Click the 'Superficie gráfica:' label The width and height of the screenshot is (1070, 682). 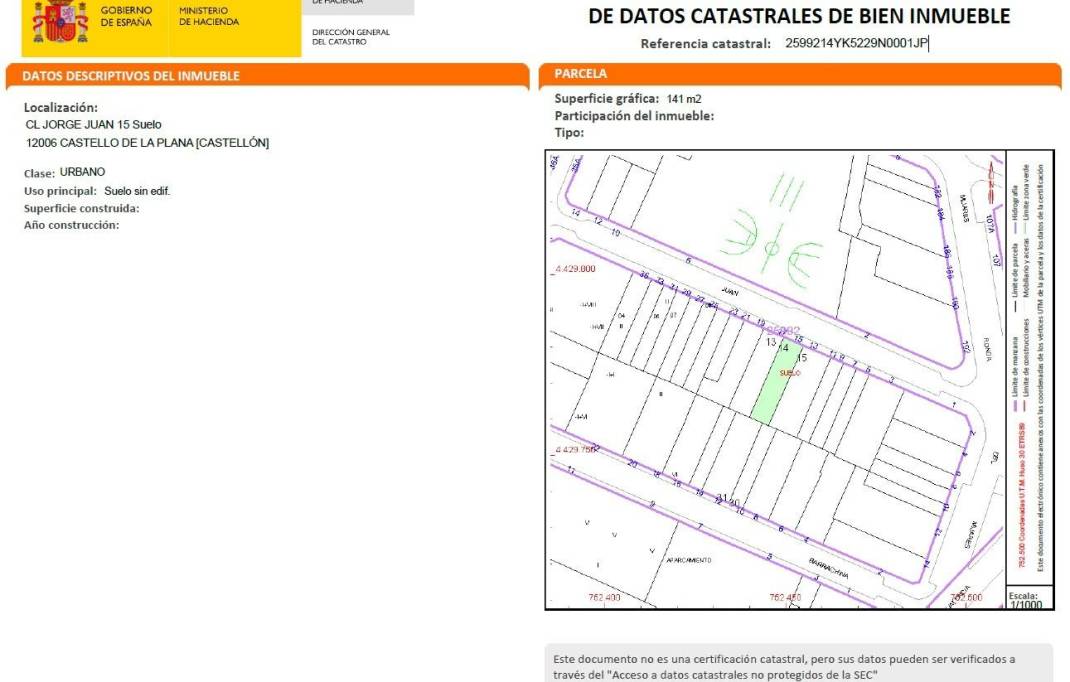pyautogui.click(x=607, y=98)
